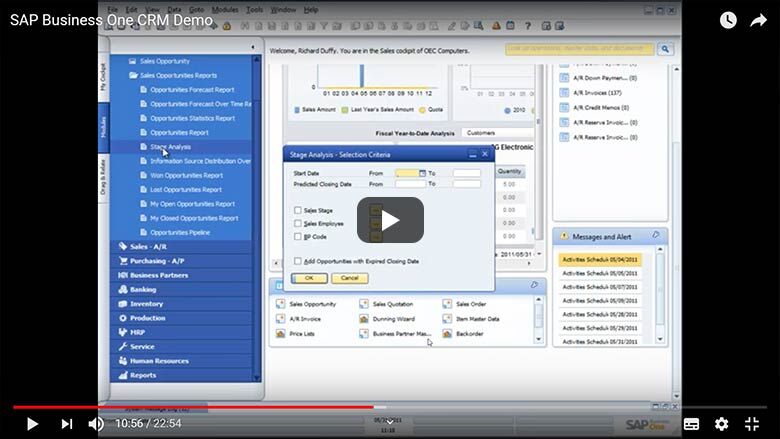Open the Help menu
This screenshot has width=780, height=439.
pos(311,9)
